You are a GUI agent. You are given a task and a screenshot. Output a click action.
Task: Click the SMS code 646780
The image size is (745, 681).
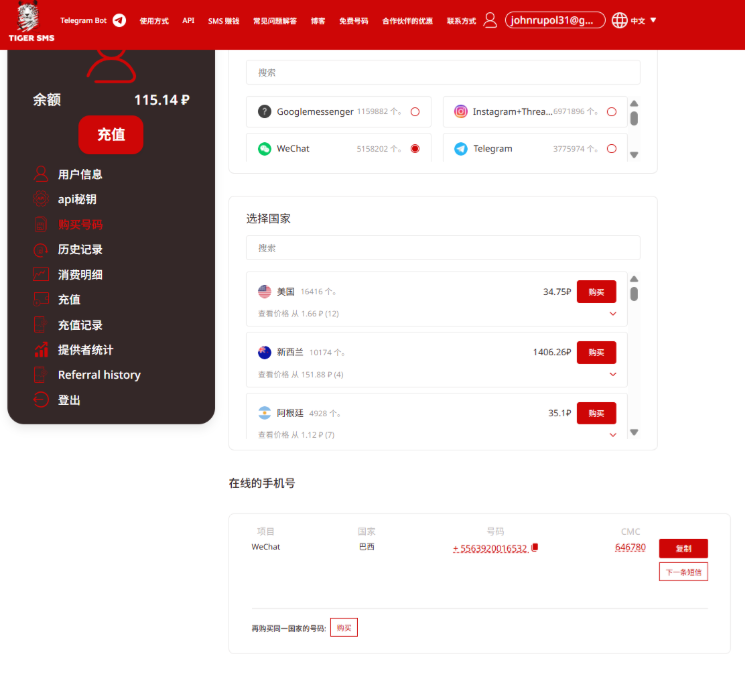[x=630, y=547]
